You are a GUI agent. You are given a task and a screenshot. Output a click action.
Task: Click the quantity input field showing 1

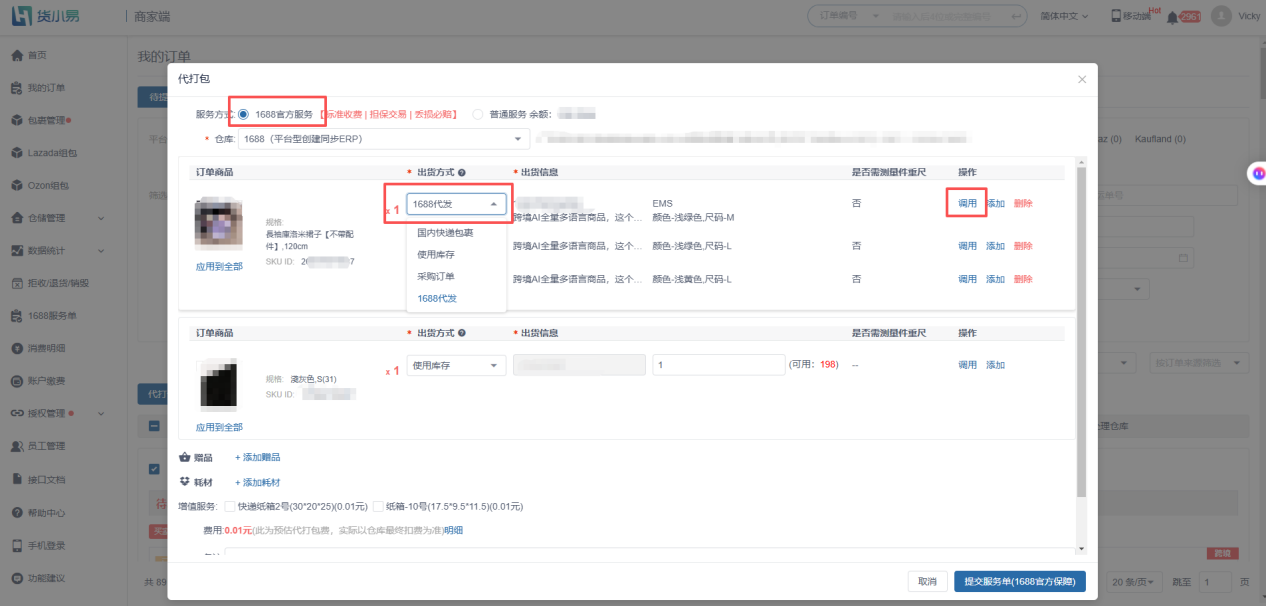(718, 365)
